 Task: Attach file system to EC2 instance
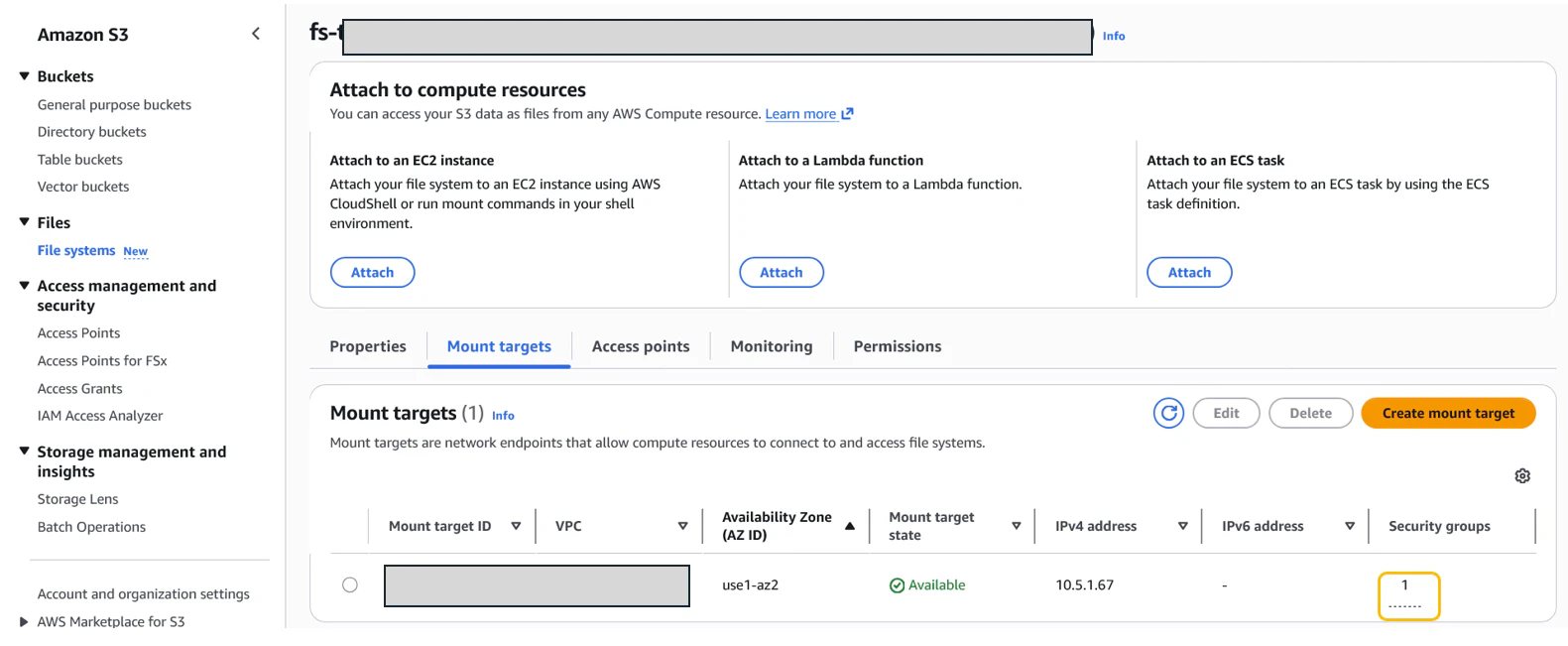[x=372, y=273]
